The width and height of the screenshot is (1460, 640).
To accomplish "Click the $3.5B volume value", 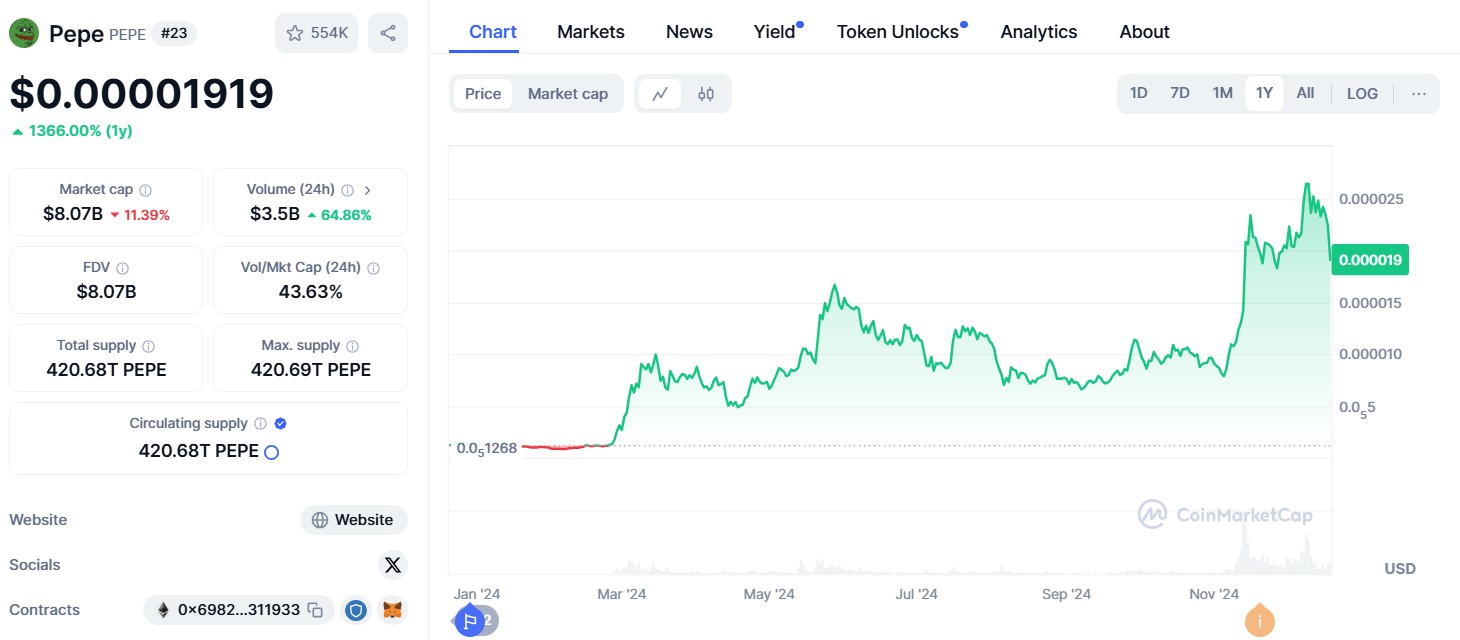I will 274,214.
